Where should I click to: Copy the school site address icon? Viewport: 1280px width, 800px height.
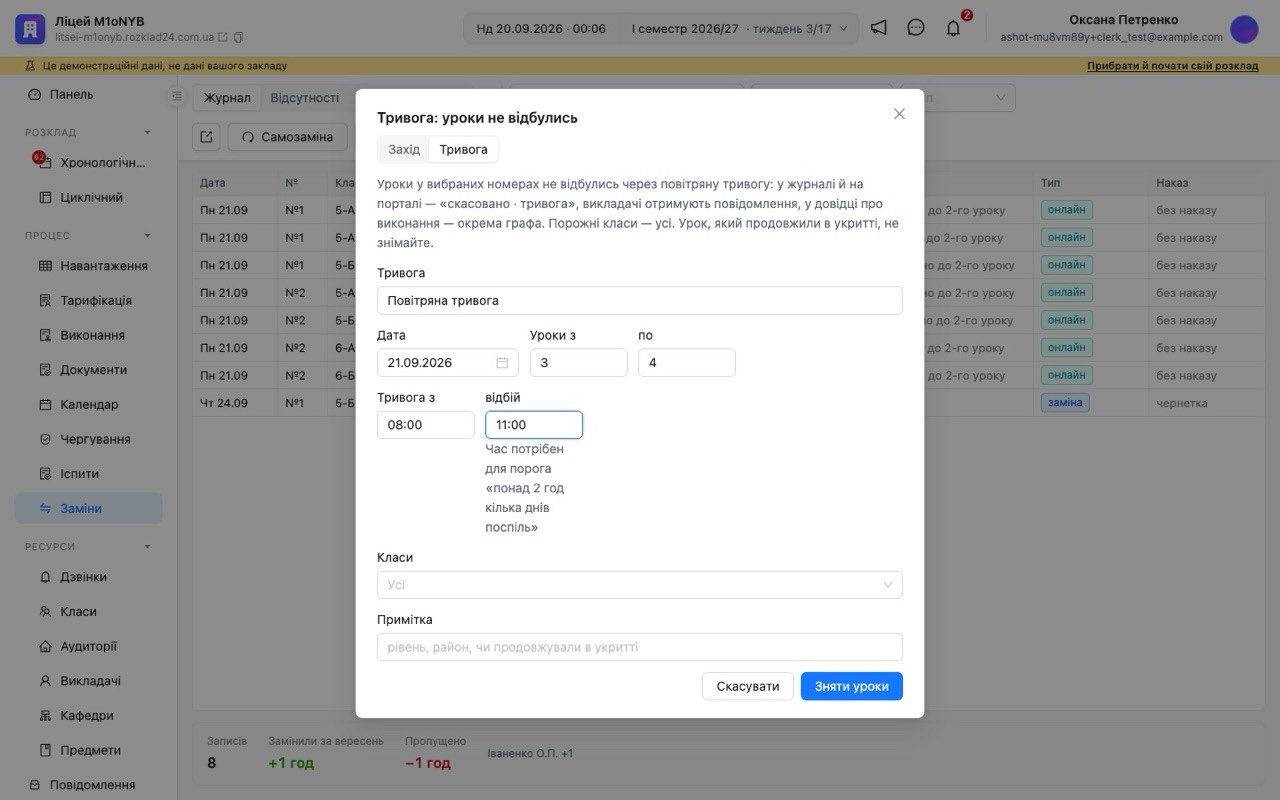tap(238, 38)
